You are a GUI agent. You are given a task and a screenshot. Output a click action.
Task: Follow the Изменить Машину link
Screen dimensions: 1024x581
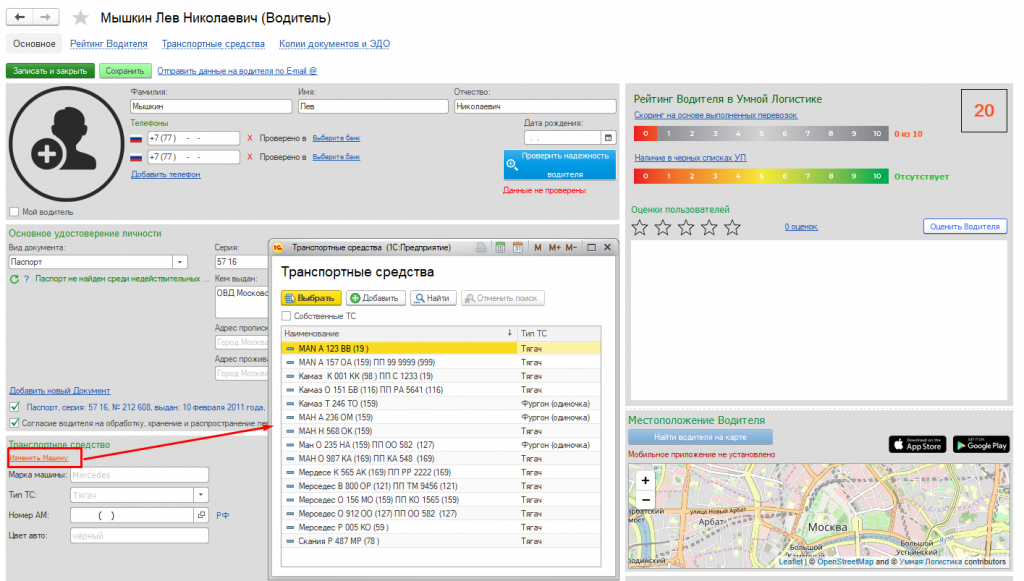point(39,458)
